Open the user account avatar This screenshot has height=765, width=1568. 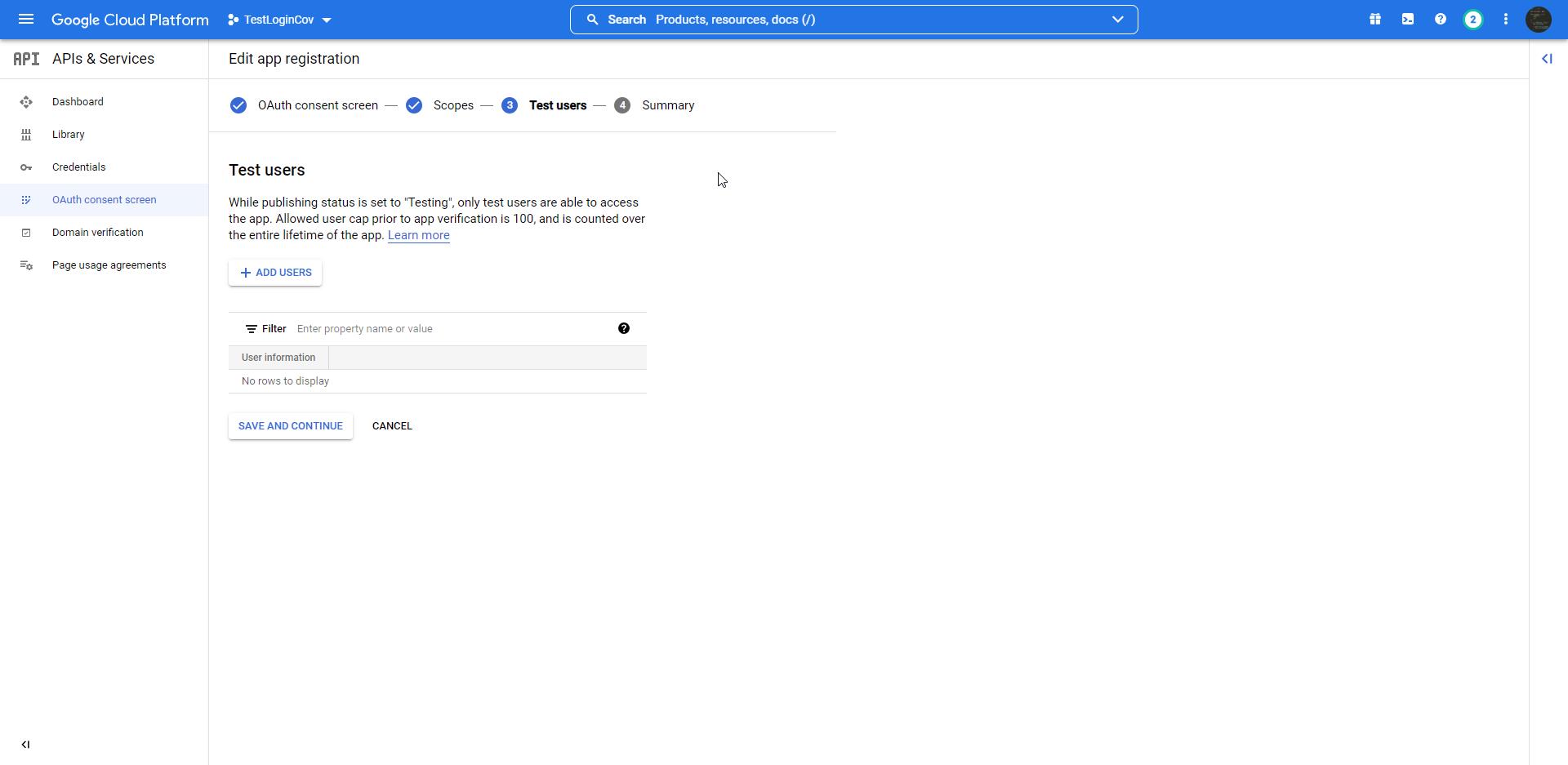point(1539,20)
